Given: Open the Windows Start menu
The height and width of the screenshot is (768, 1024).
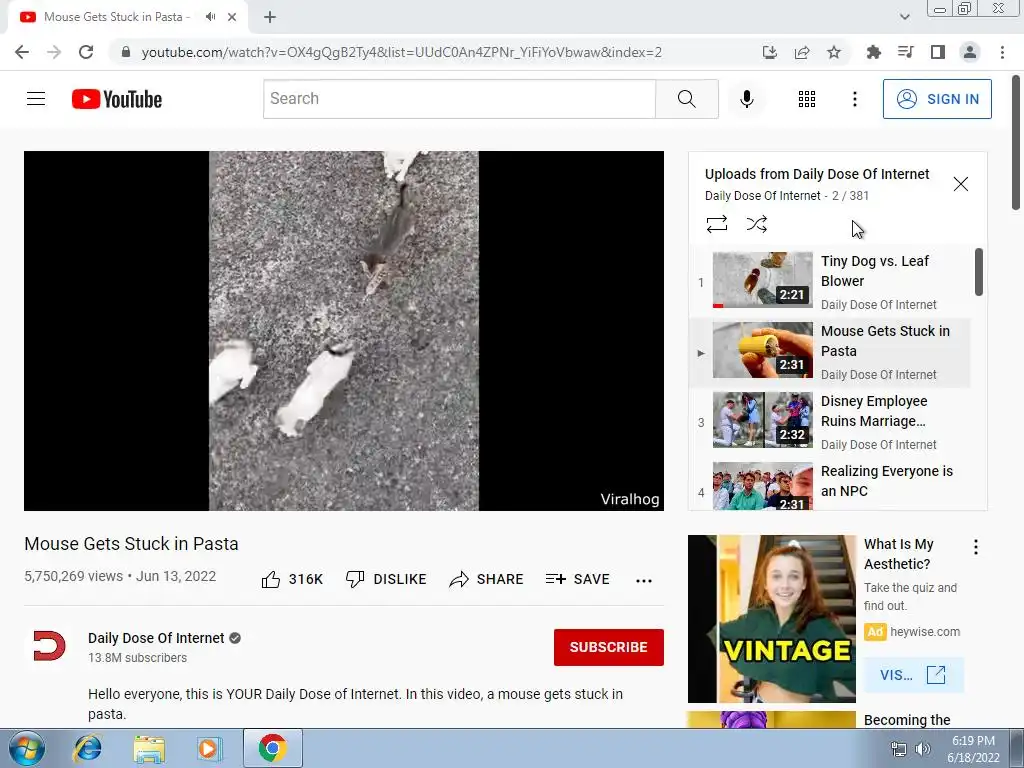Looking at the screenshot, I should 27,748.
